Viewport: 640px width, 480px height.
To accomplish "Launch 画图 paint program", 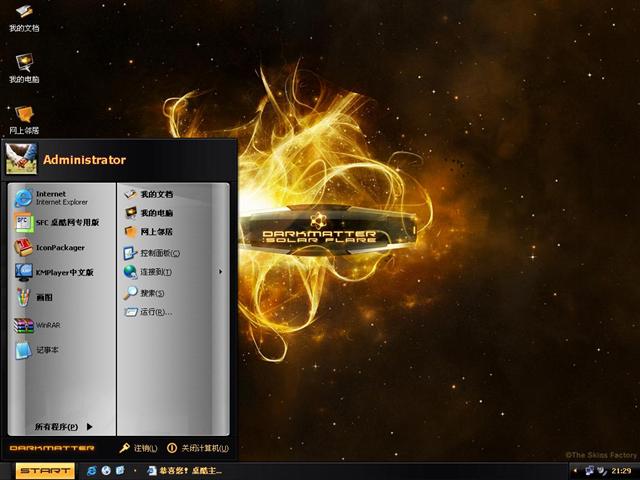I will tap(62, 297).
